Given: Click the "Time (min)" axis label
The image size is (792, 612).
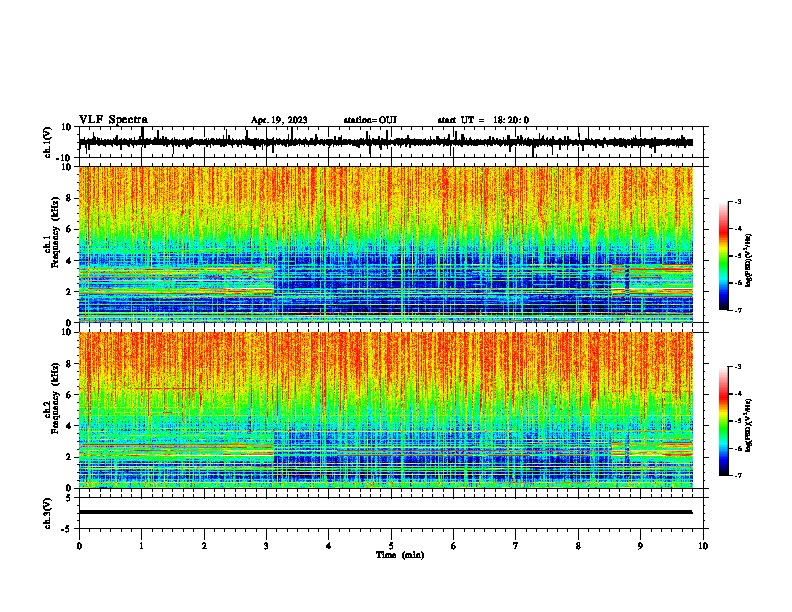Looking at the screenshot, I should pos(400,555).
